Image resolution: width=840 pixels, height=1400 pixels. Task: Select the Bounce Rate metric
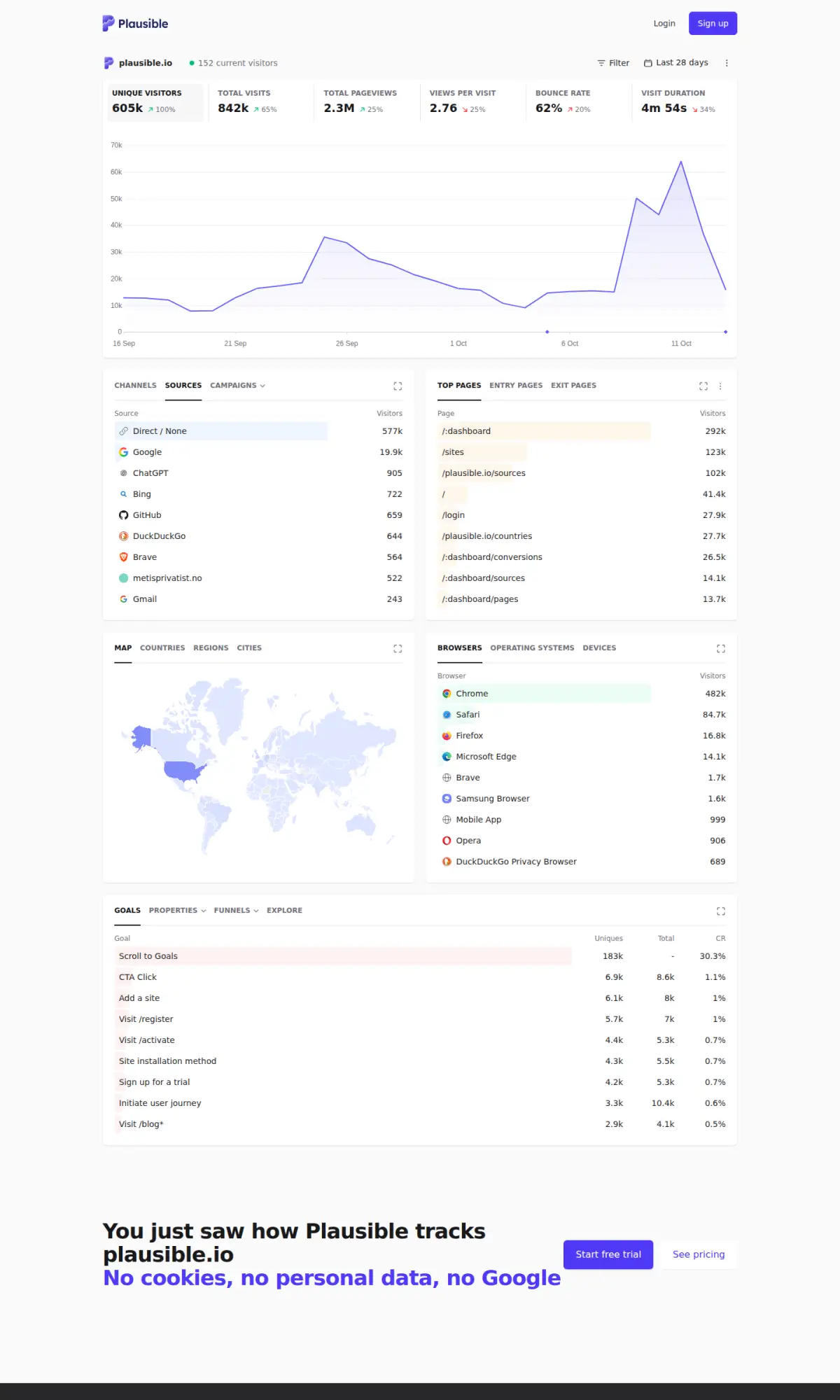(578, 102)
